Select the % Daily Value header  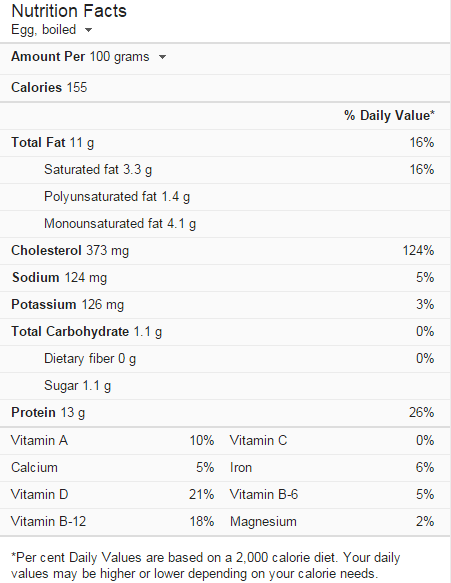389,115
